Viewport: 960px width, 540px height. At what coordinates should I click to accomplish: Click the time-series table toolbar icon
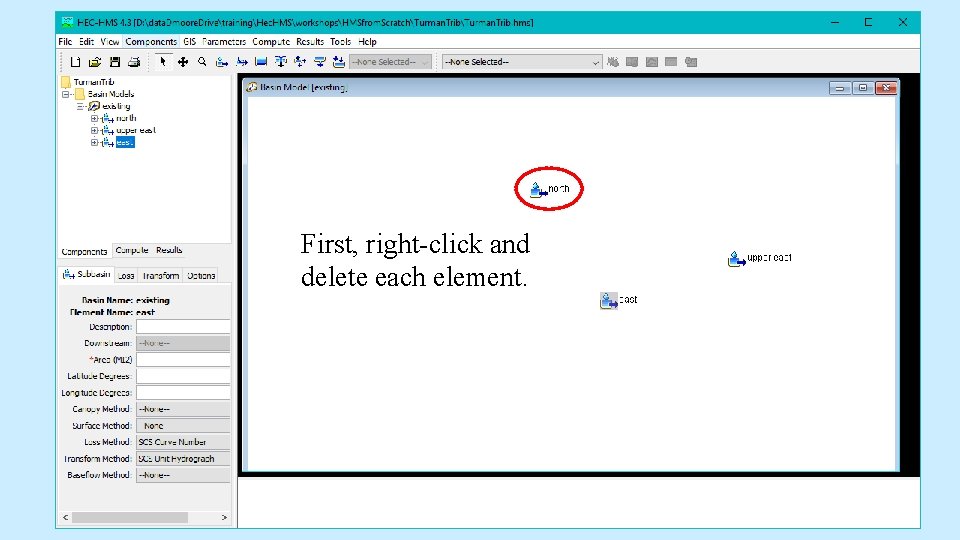point(691,62)
